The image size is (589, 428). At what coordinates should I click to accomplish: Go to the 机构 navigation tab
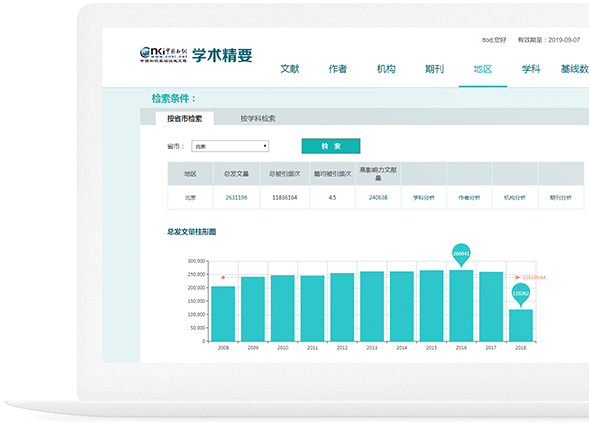tap(386, 69)
